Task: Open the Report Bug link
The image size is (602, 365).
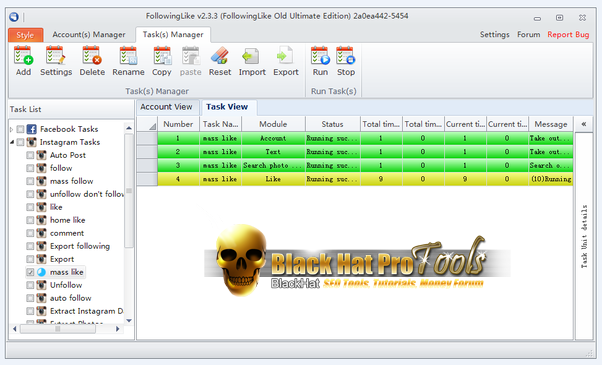Action: click(568, 35)
